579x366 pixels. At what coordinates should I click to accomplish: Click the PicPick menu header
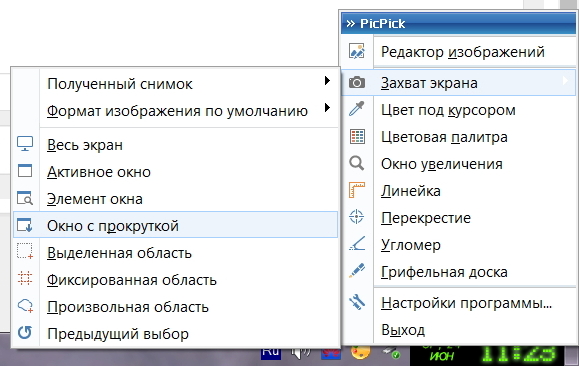[458, 23]
